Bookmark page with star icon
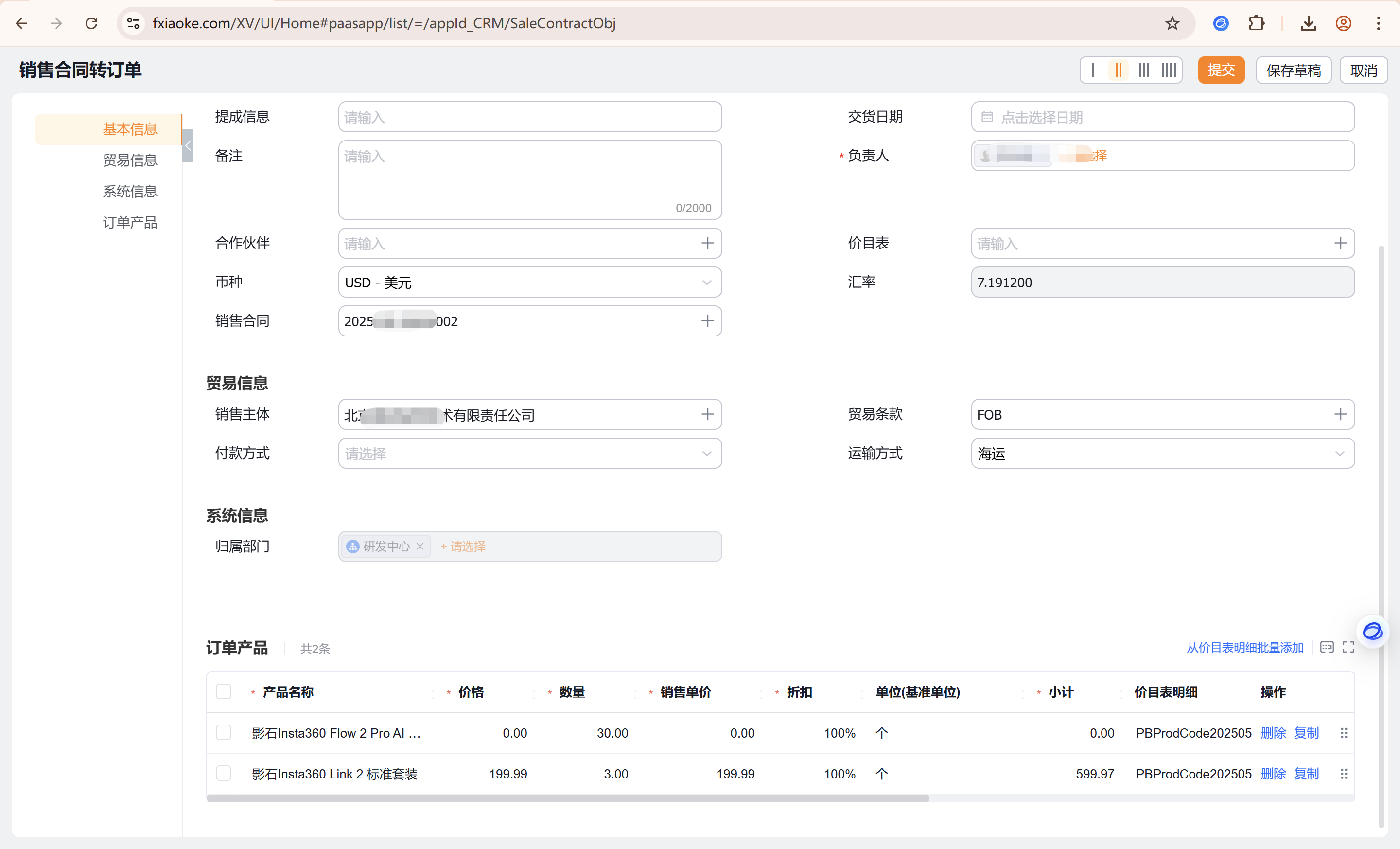The image size is (1400, 849). pyautogui.click(x=1172, y=23)
